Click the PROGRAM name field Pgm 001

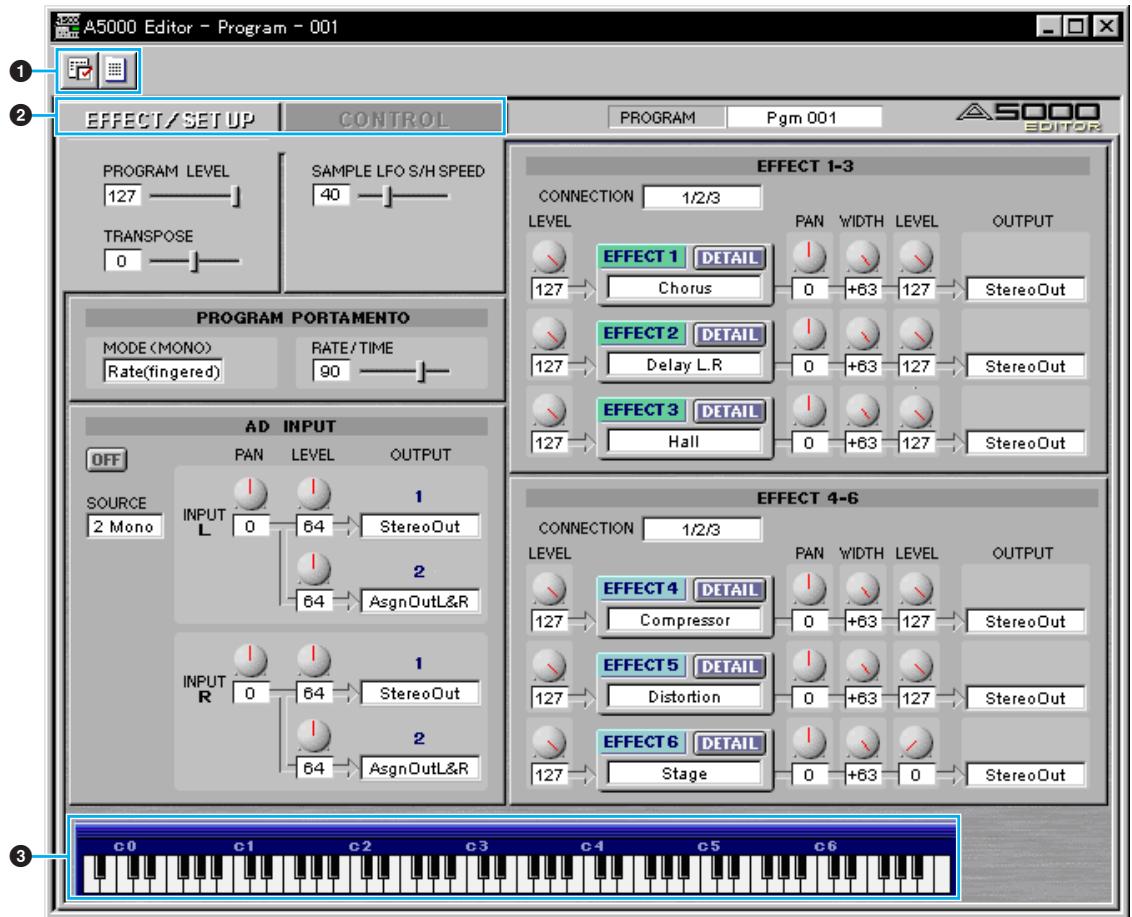(803, 117)
